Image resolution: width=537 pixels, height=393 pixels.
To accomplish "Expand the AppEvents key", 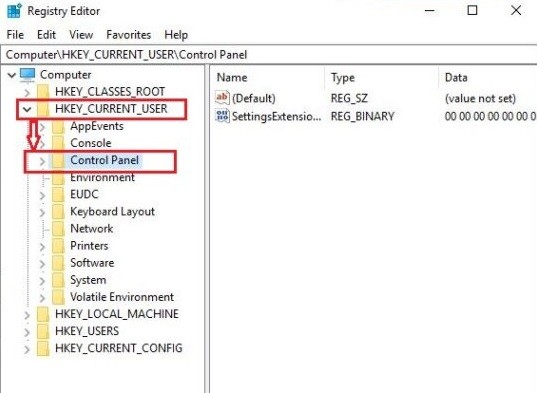I will click(42, 127).
